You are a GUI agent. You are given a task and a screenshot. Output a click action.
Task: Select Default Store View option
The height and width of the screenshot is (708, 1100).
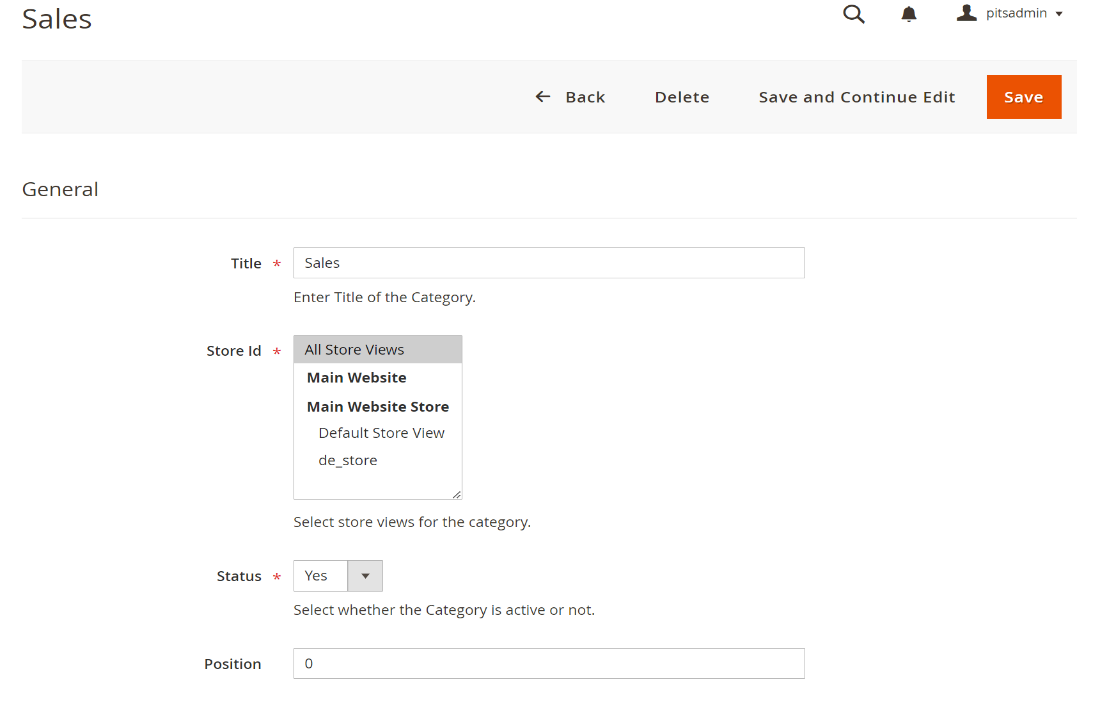point(381,433)
